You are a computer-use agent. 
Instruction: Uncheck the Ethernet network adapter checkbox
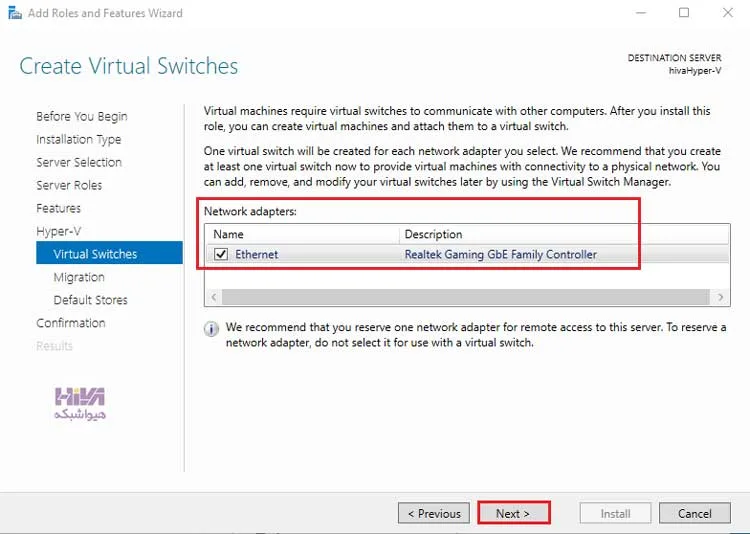click(x=221, y=254)
